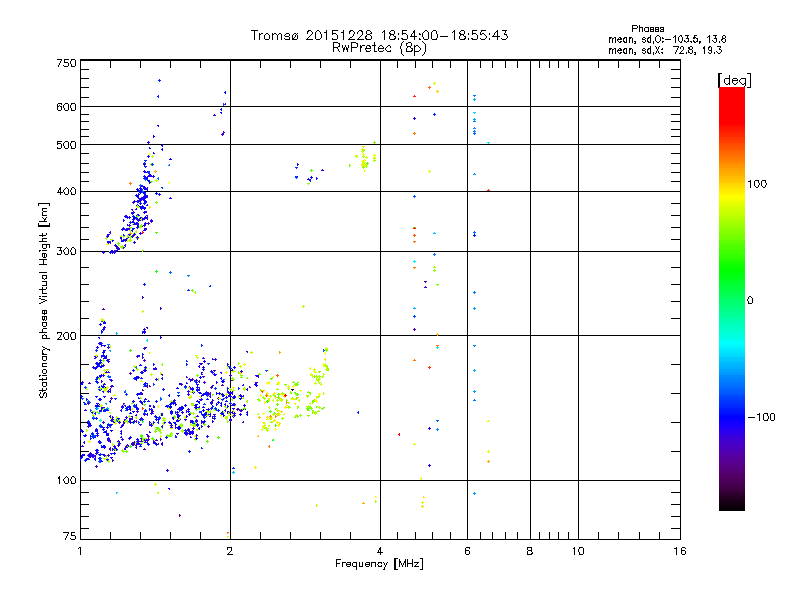Click the "Phases" heading text
The image size is (800, 600).
tap(647, 29)
